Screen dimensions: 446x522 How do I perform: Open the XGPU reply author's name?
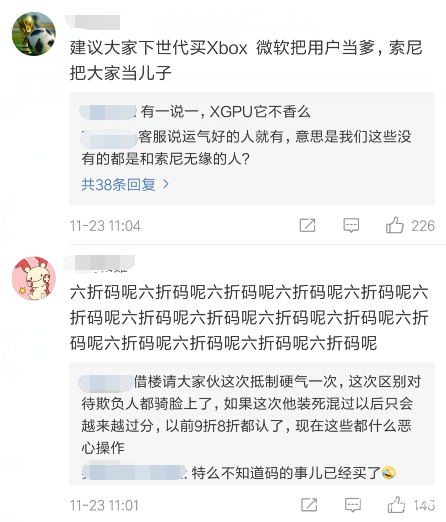[x=107, y=112]
